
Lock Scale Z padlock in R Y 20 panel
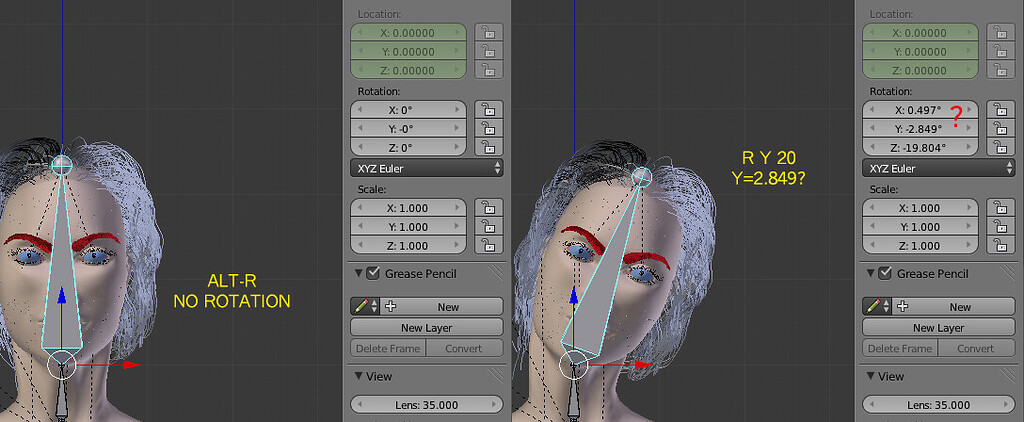pyautogui.click(x=1000, y=246)
